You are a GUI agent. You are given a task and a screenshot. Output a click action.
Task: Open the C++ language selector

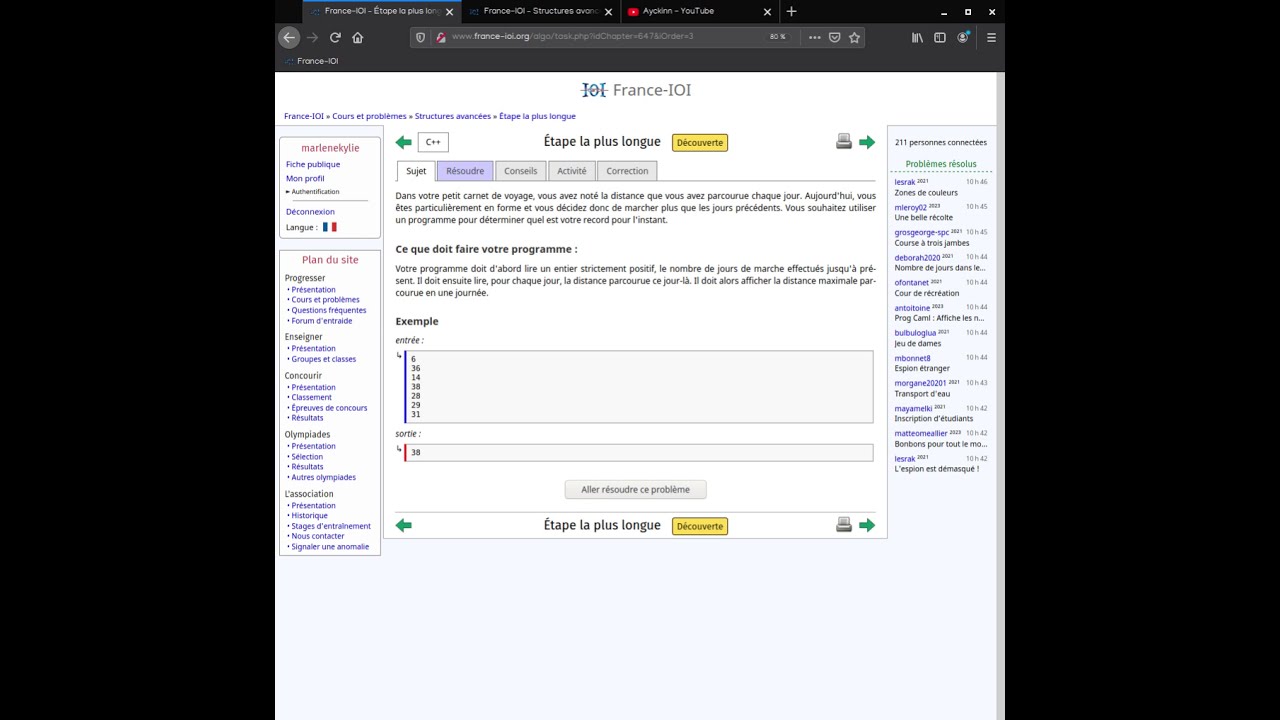[x=433, y=142]
